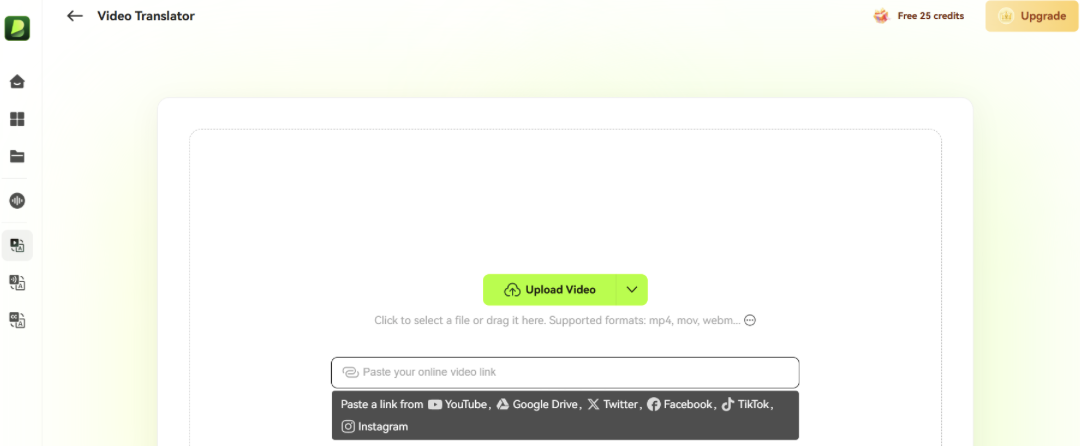Click the Upload Video button
The height and width of the screenshot is (446, 1080).
(x=550, y=290)
